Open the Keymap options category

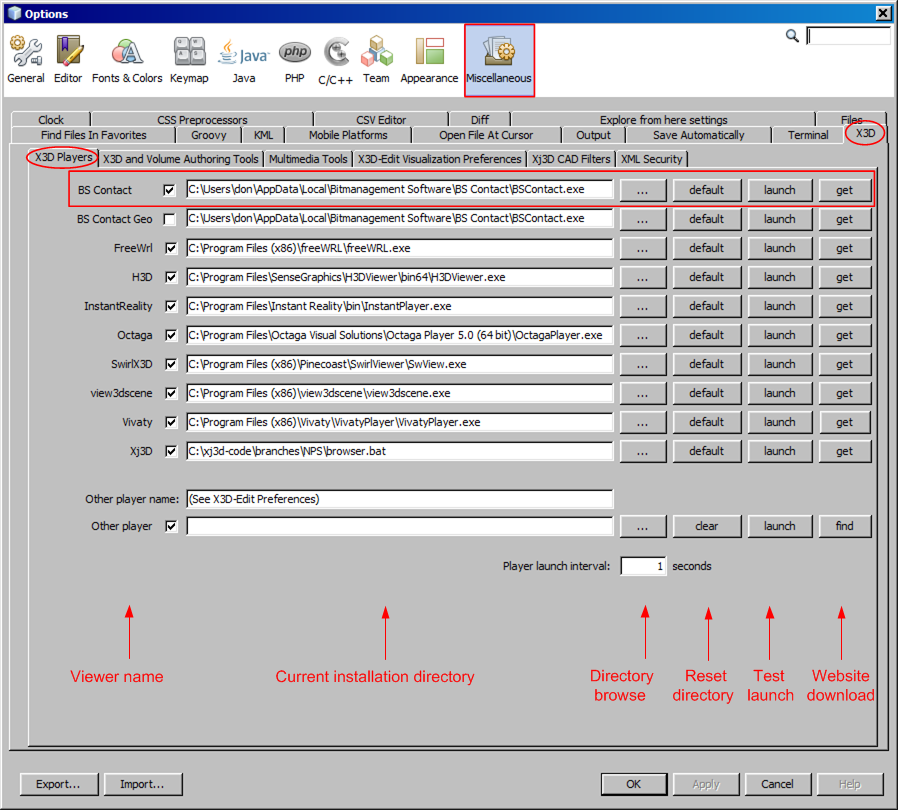click(189, 60)
